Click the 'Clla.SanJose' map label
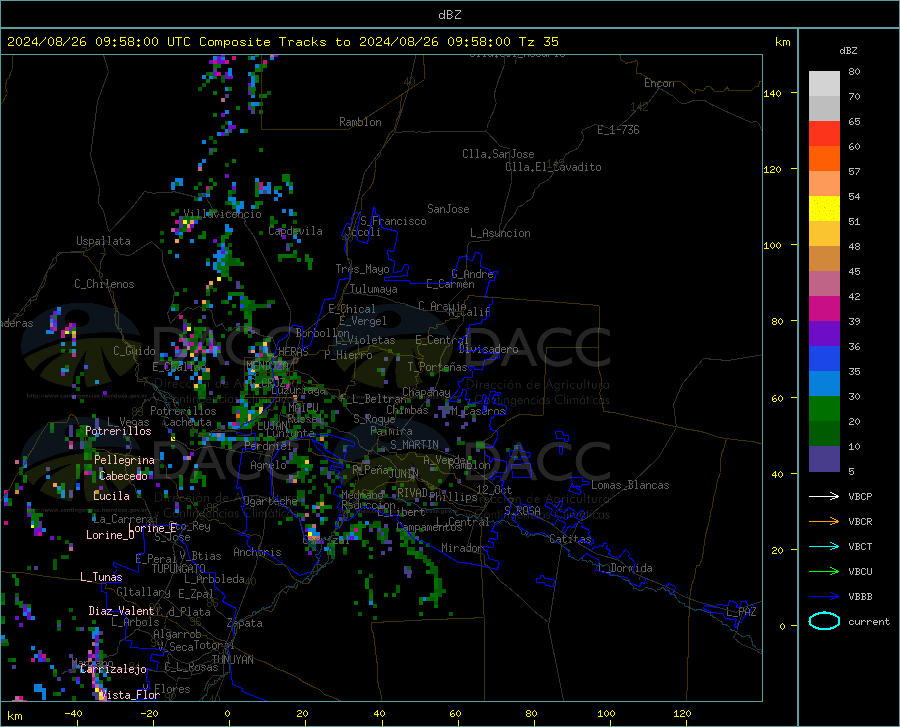Image resolution: width=900 pixels, height=727 pixels. pos(498,154)
